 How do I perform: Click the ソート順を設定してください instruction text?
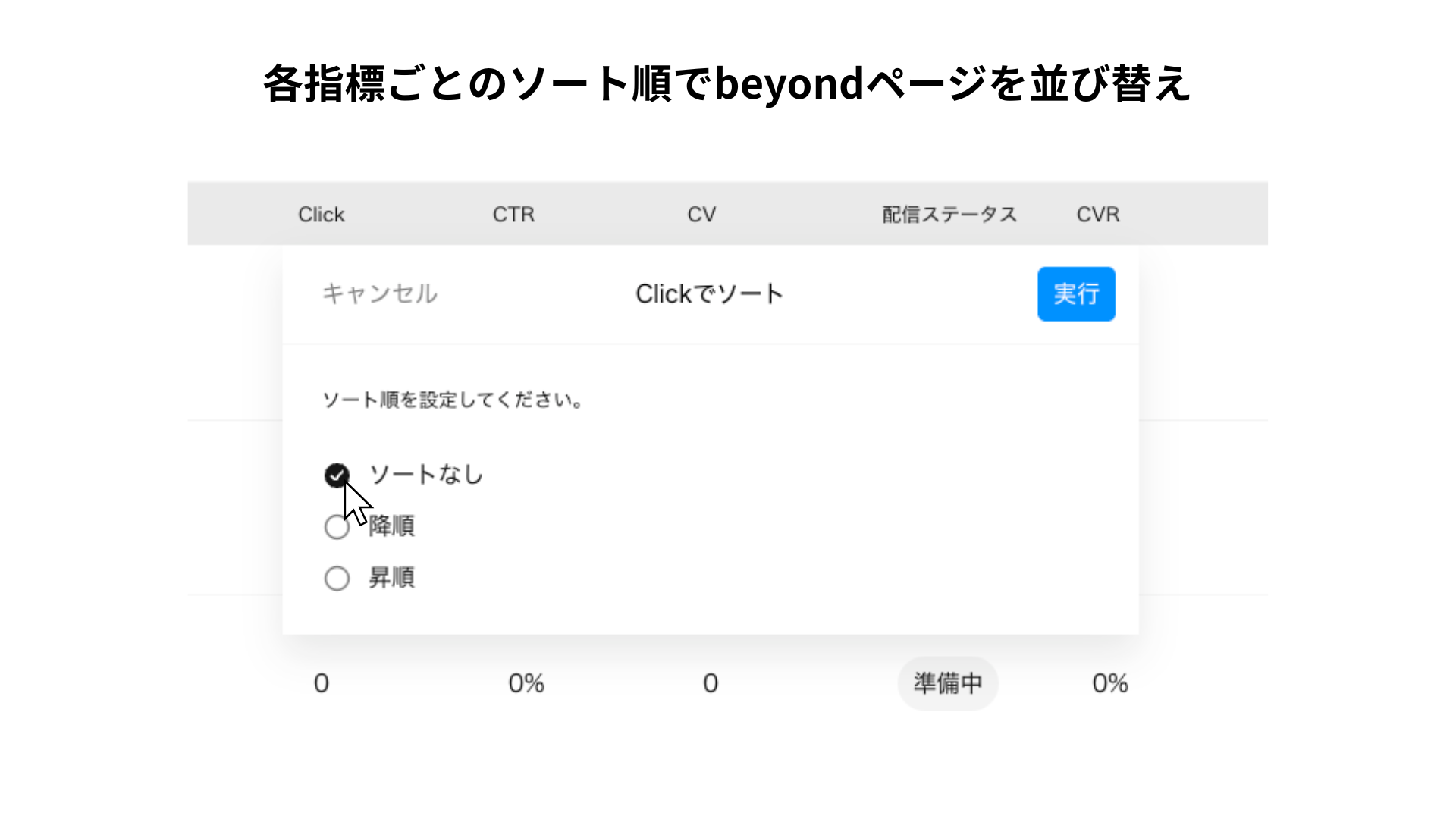453,400
